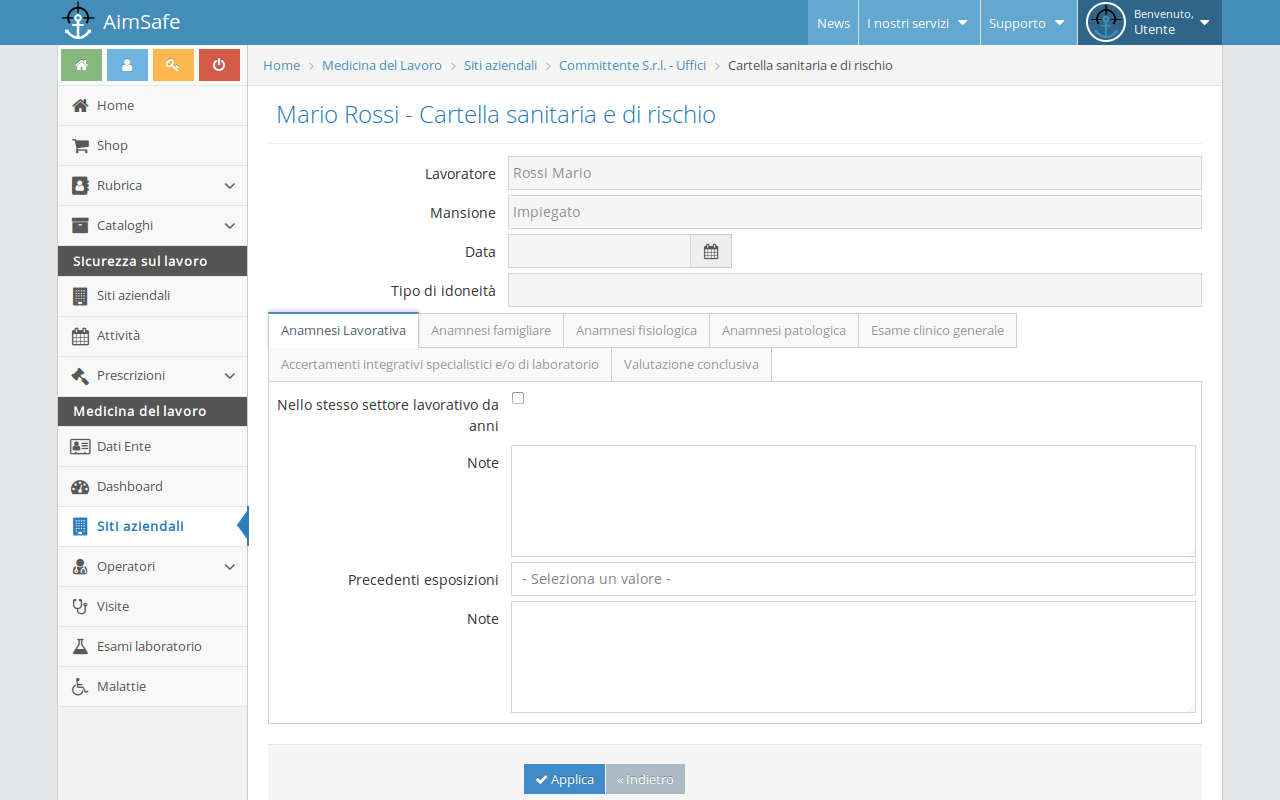Click building icon under Sicurezza sul lavoro
This screenshot has height=800, width=1280.
coord(80,296)
